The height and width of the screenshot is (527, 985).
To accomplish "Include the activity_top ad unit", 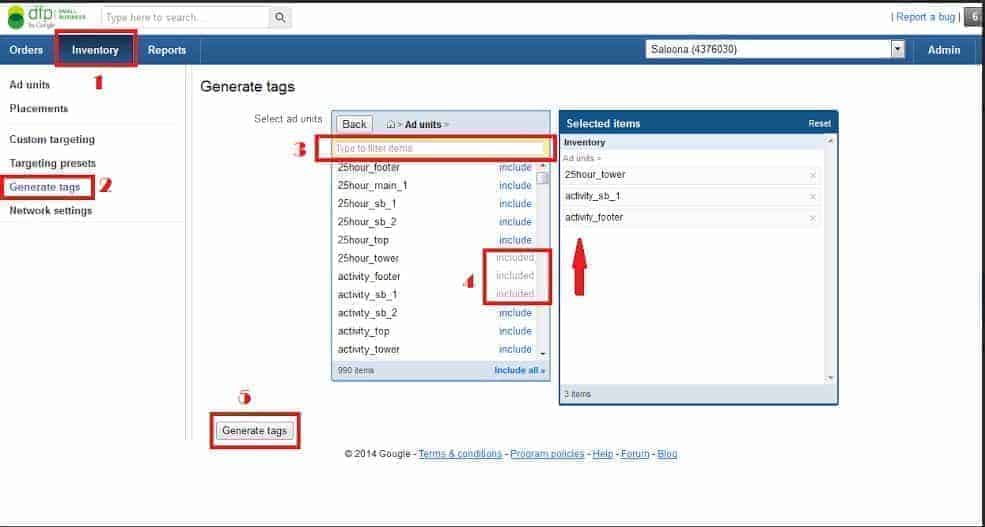I will click(515, 332).
